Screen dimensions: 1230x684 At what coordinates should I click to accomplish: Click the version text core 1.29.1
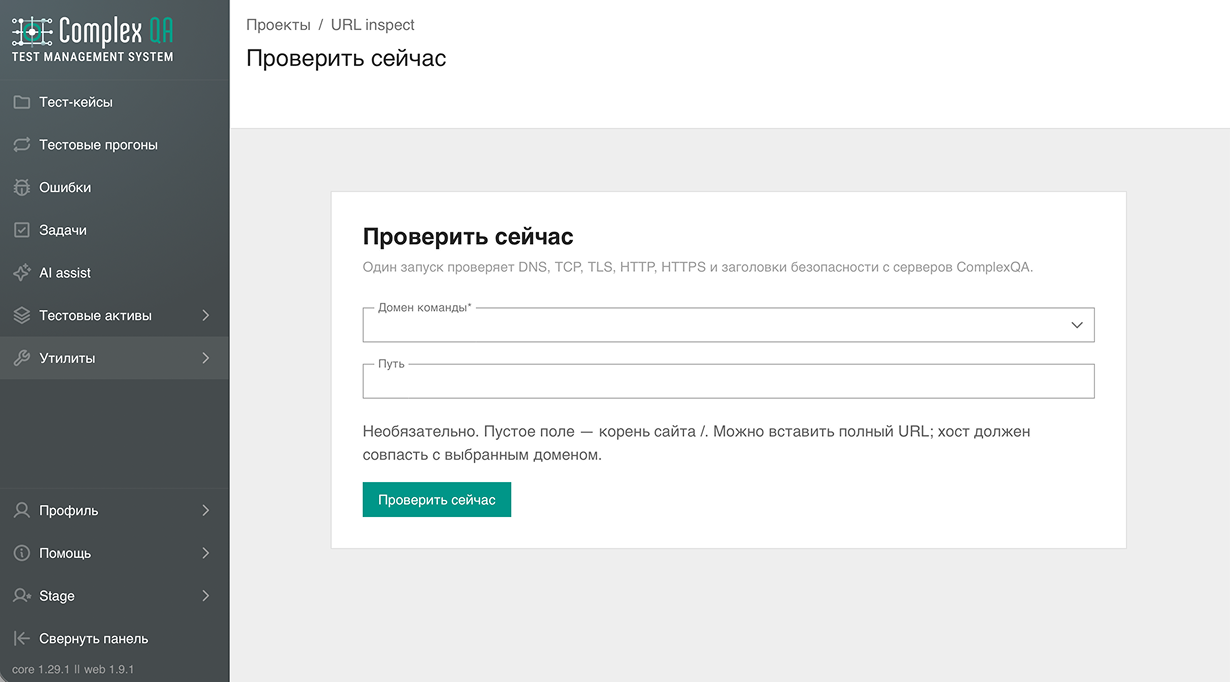click(x=41, y=669)
